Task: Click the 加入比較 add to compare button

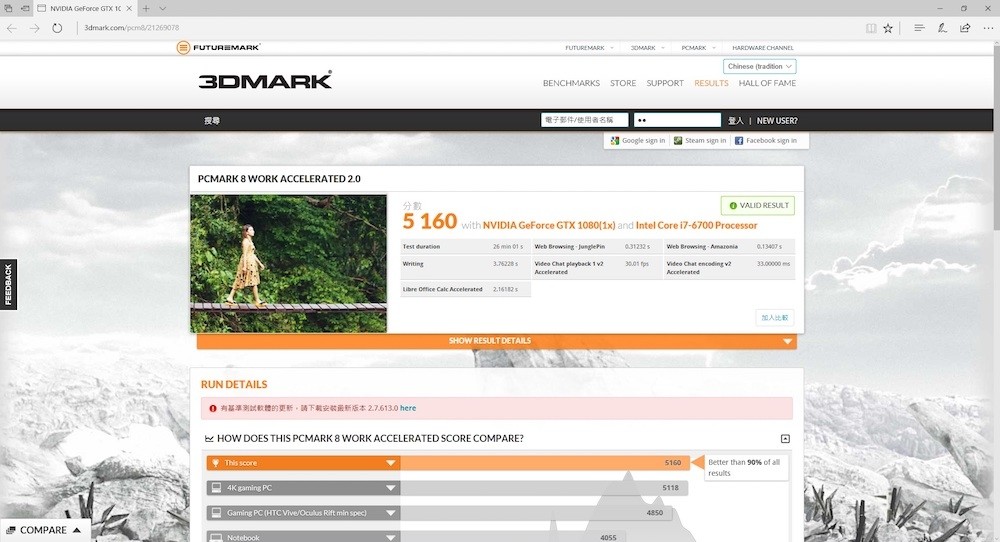Action: coord(775,318)
